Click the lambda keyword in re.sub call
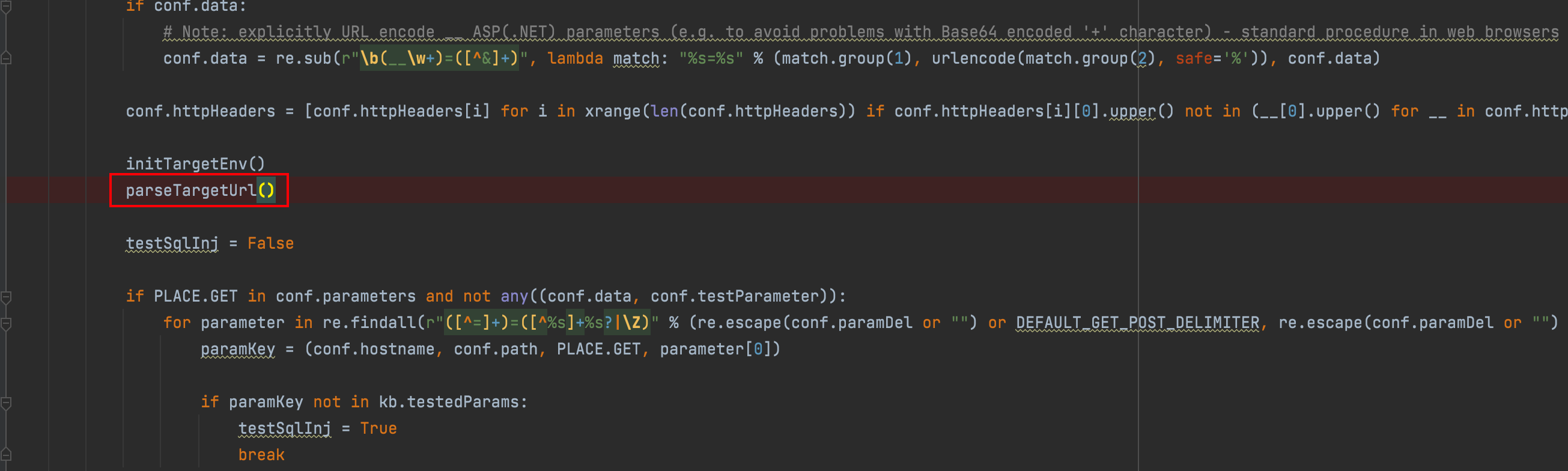Screen dimensions: 1568x471 pos(574,58)
